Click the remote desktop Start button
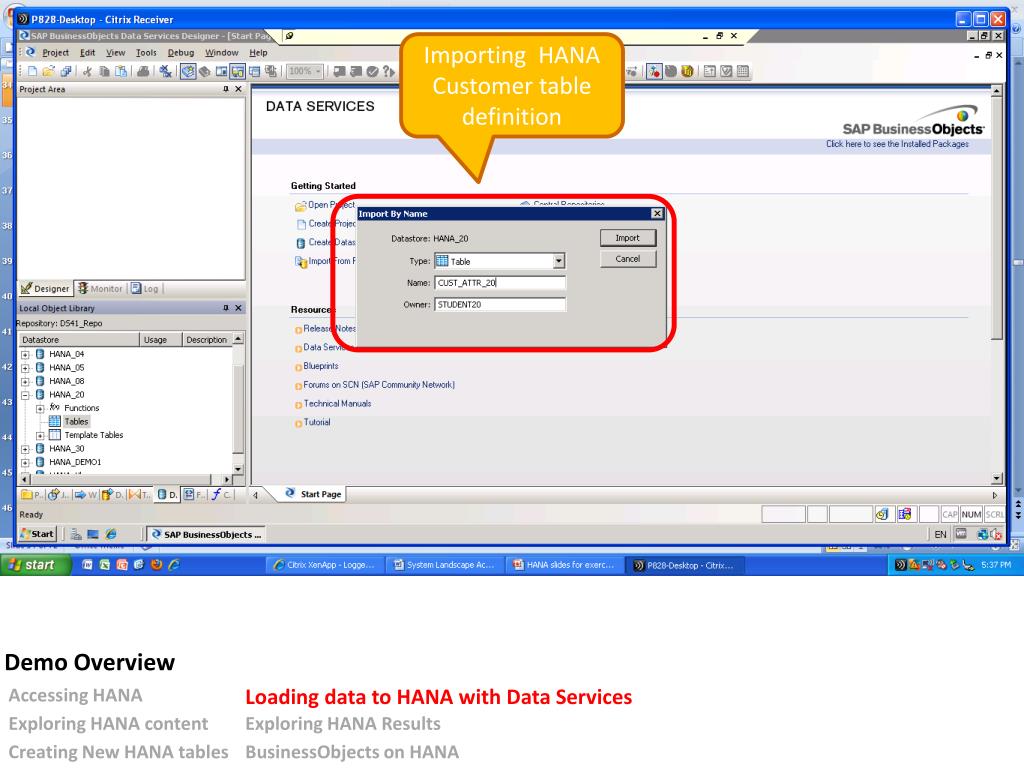The width and height of the screenshot is (1024, 768). coord(37,534)
